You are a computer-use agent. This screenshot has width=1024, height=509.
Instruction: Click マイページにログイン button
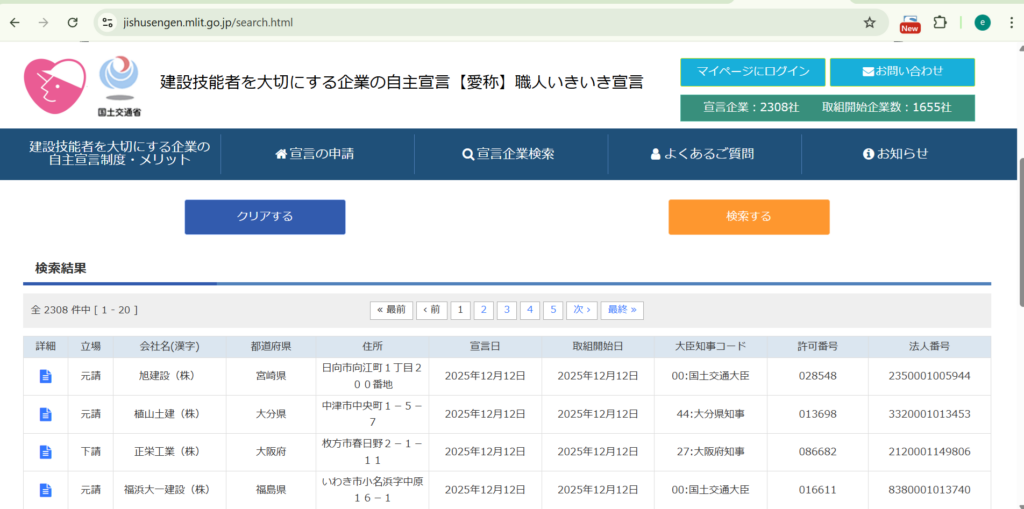coord(752,72)
